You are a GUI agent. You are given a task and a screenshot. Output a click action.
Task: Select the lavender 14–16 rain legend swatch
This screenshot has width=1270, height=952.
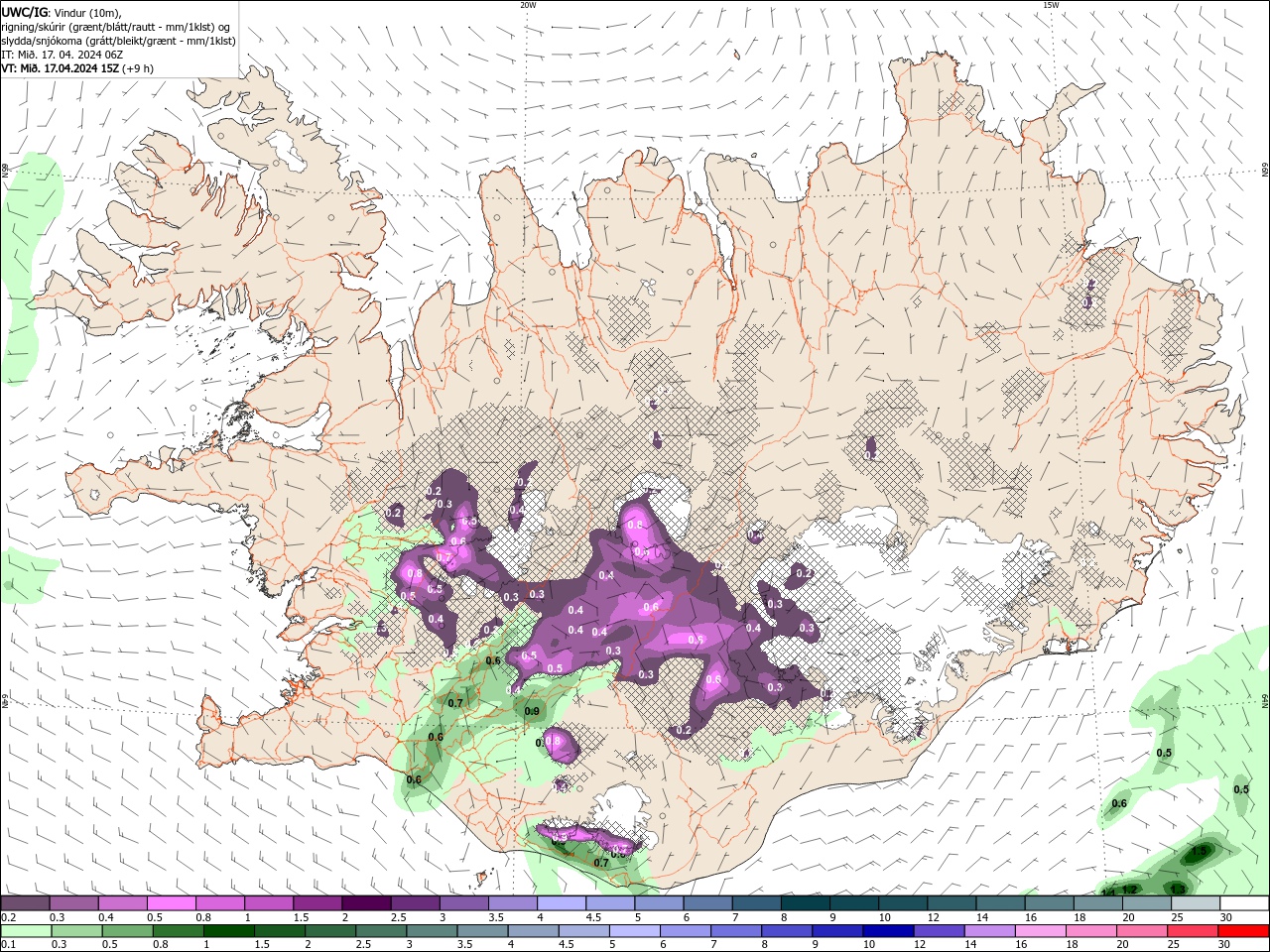tap(988, 931)
